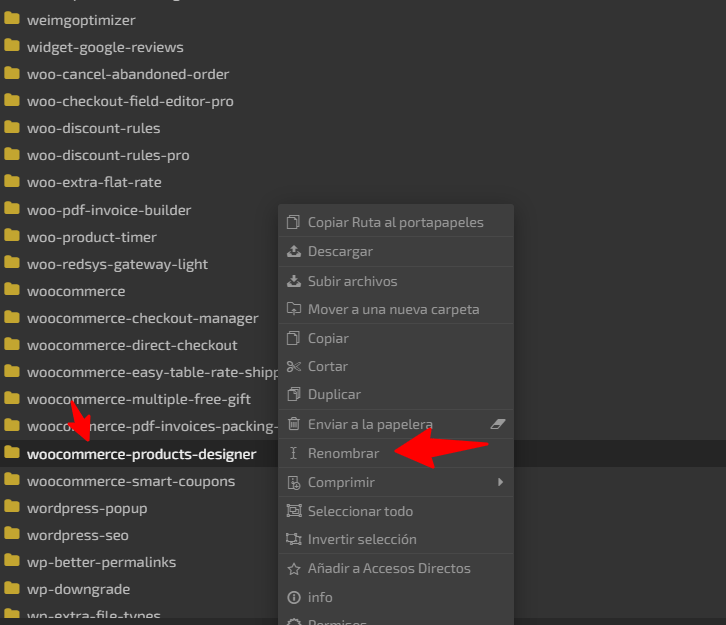Click the Comprimir archive icon
The width and height of the screenshot is (726, 625).
click(x=294, y=482)
